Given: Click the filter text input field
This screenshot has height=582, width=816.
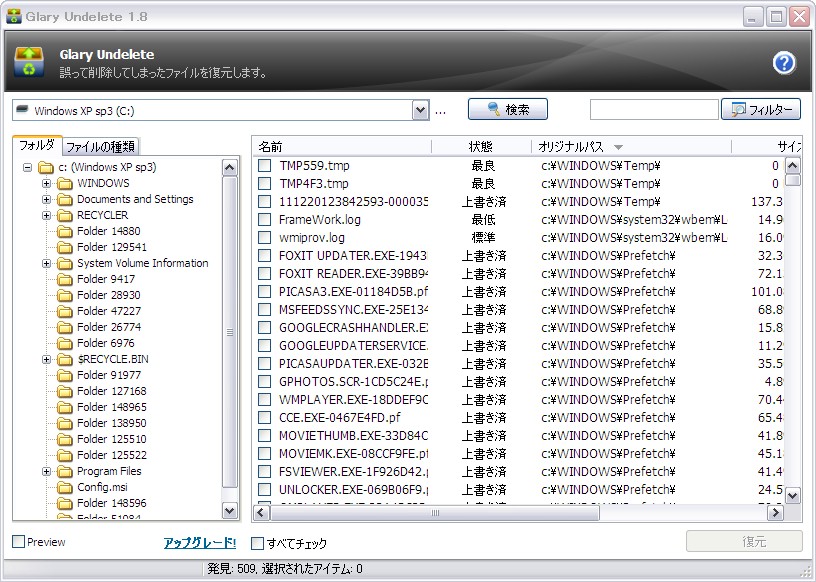Looking at the screenshot, I should (x=654, y=110).
